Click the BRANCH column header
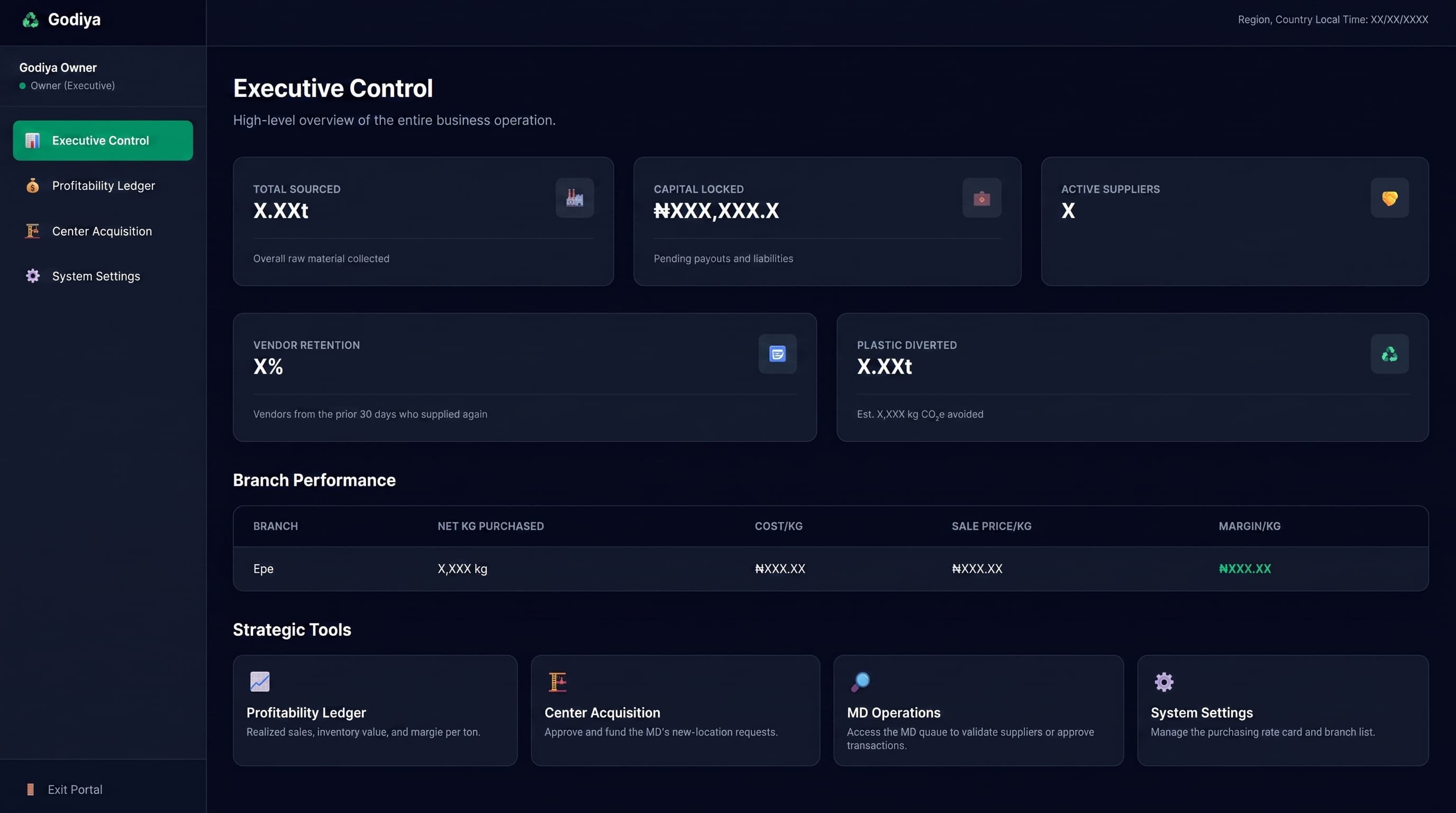The height and width of the screenshot is (813, 1456). 275,526
